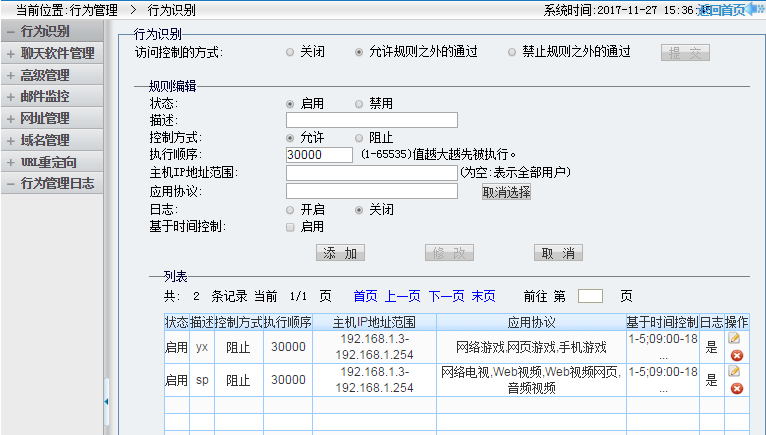
Task: Click the yx description cell
Action: click(202, 347)
